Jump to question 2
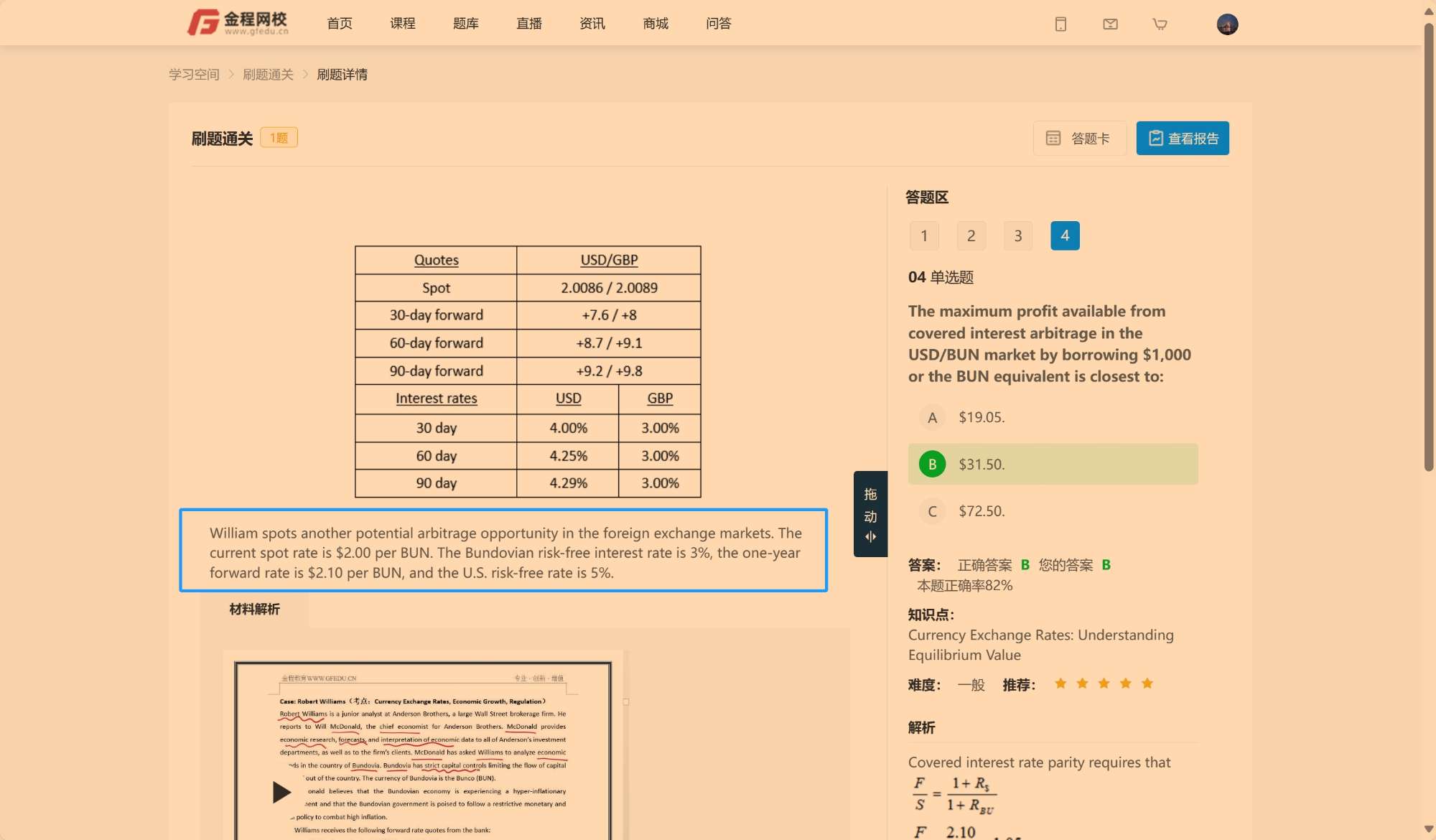 [971, 235]
